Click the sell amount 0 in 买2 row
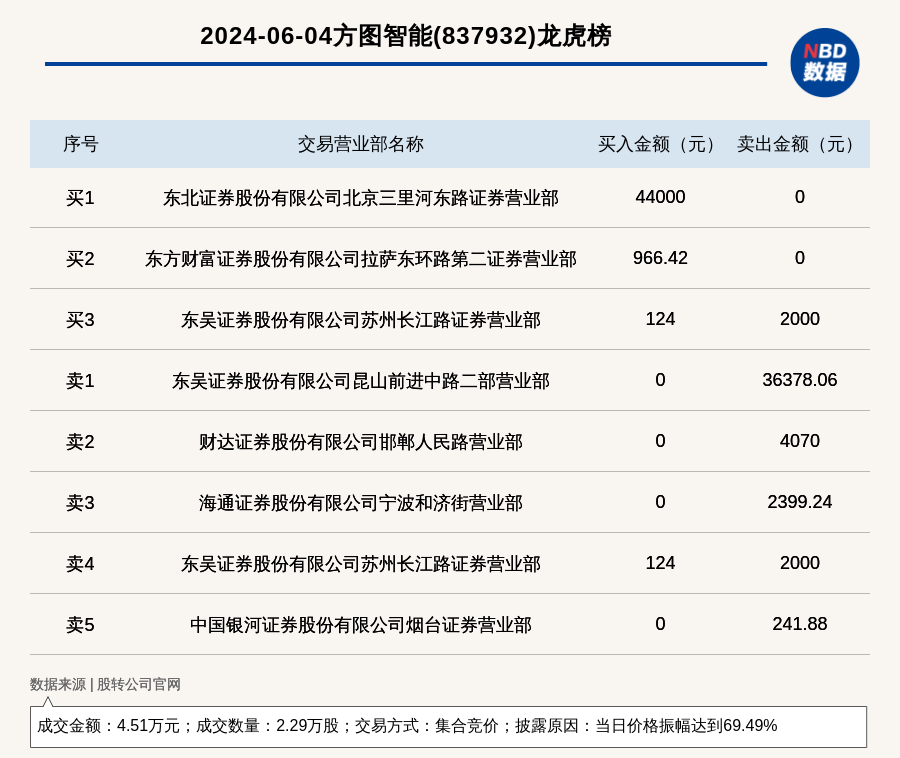Screen dimensions: 900x758 (x=800, y=258)
